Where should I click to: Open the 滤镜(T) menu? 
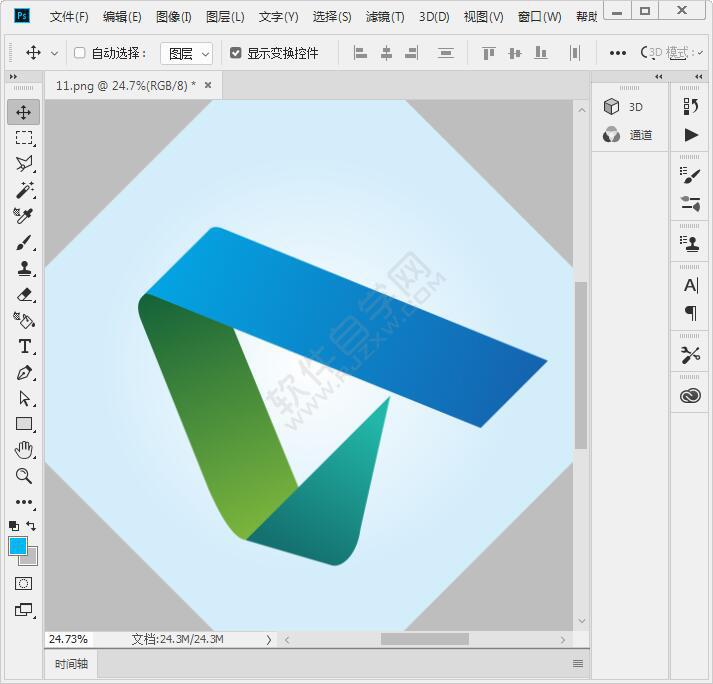(385, 17)
